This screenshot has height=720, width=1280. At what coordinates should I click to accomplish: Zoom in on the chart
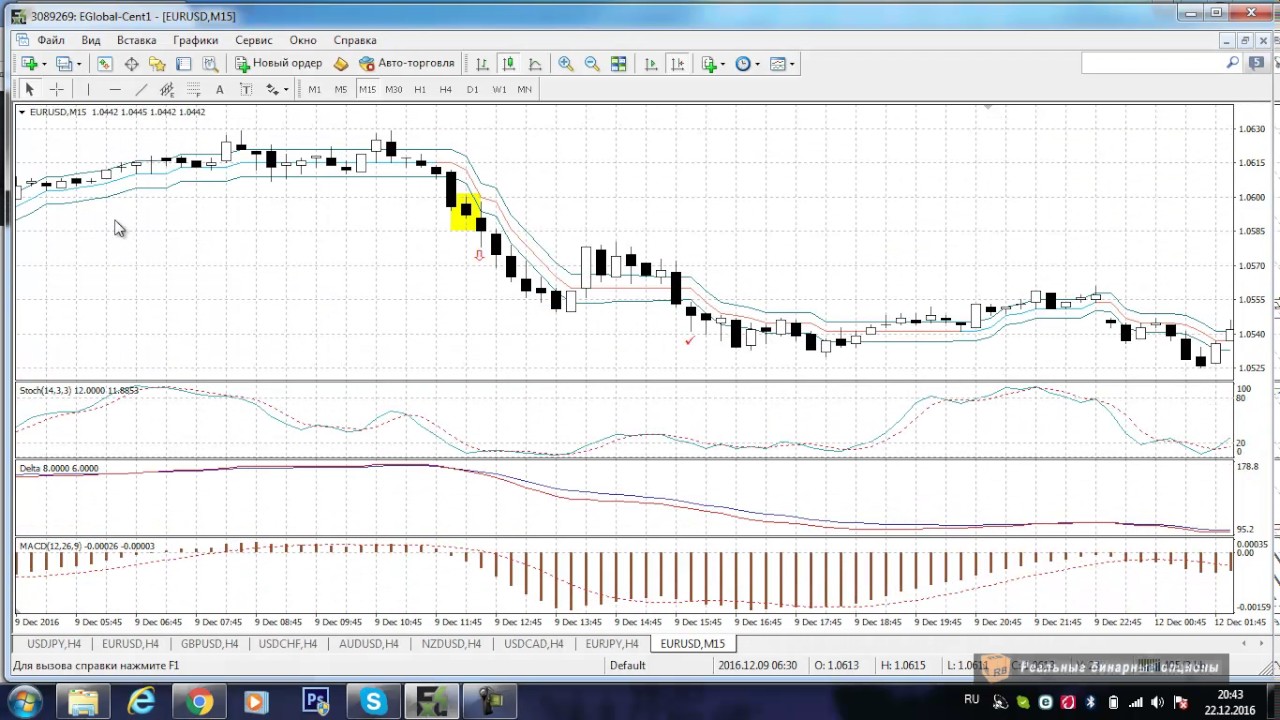[x=566, y=63]
